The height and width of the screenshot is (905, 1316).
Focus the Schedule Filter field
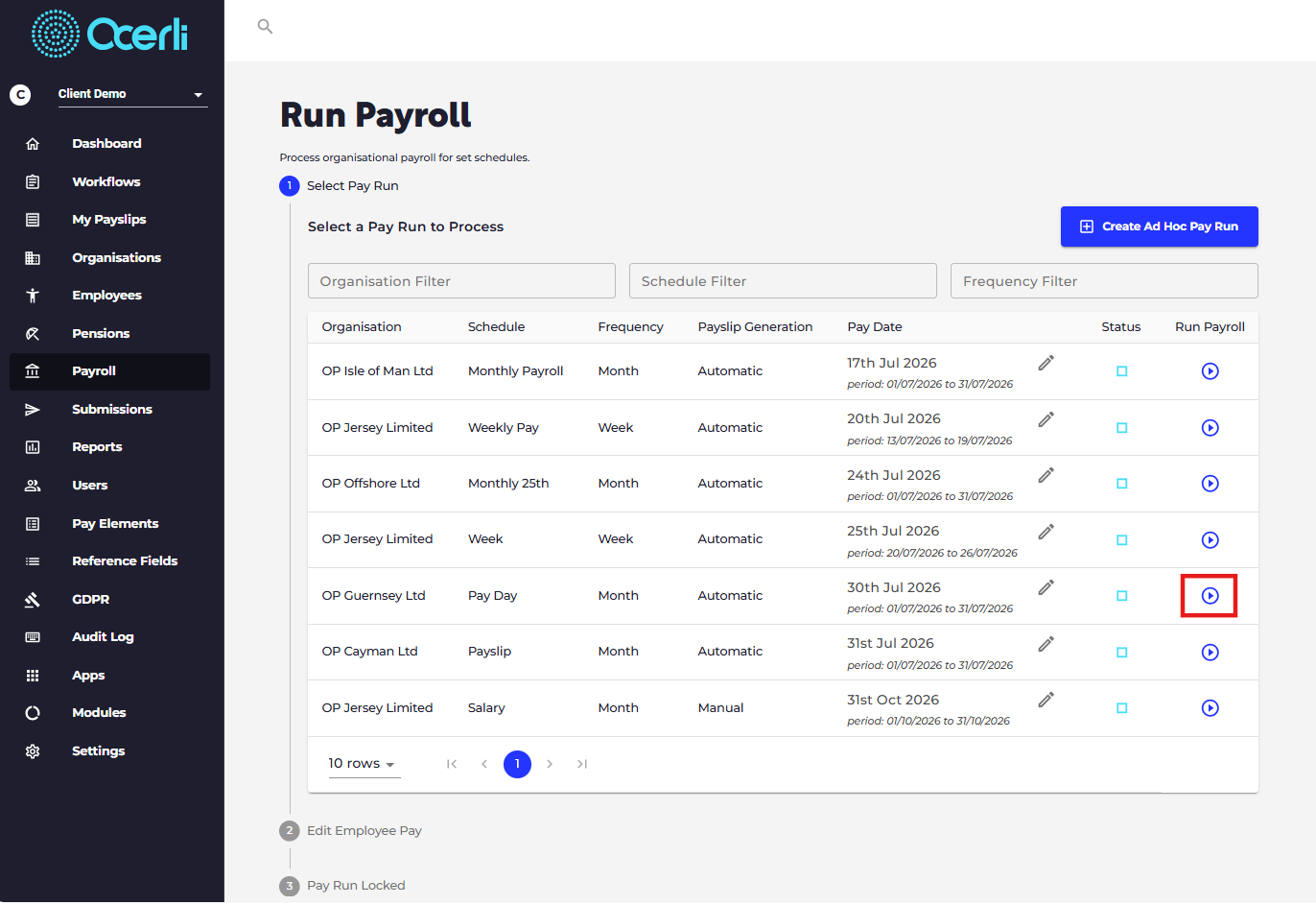coord(783,281)
